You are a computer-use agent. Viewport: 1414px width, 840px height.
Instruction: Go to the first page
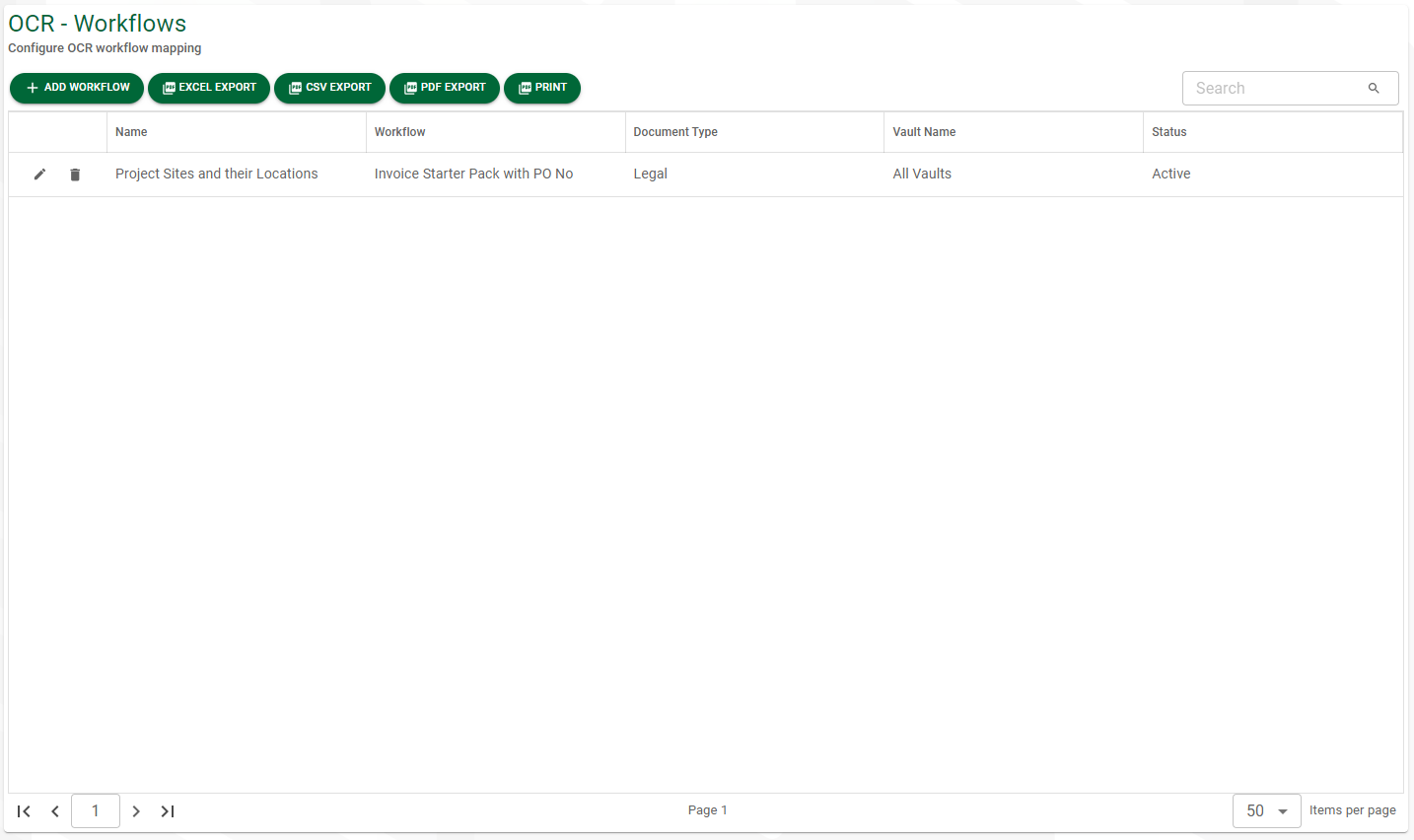pyautogui.click(x=24, y=811)
